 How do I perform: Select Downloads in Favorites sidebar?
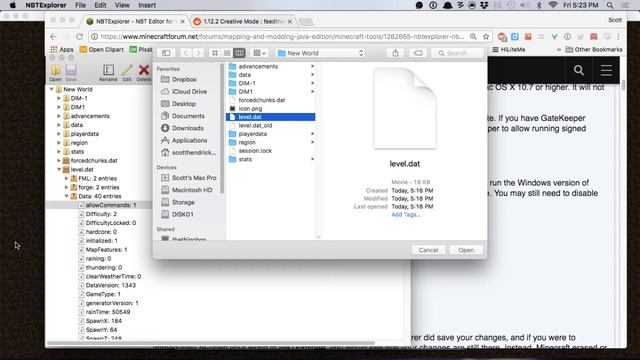pos(187,128)
